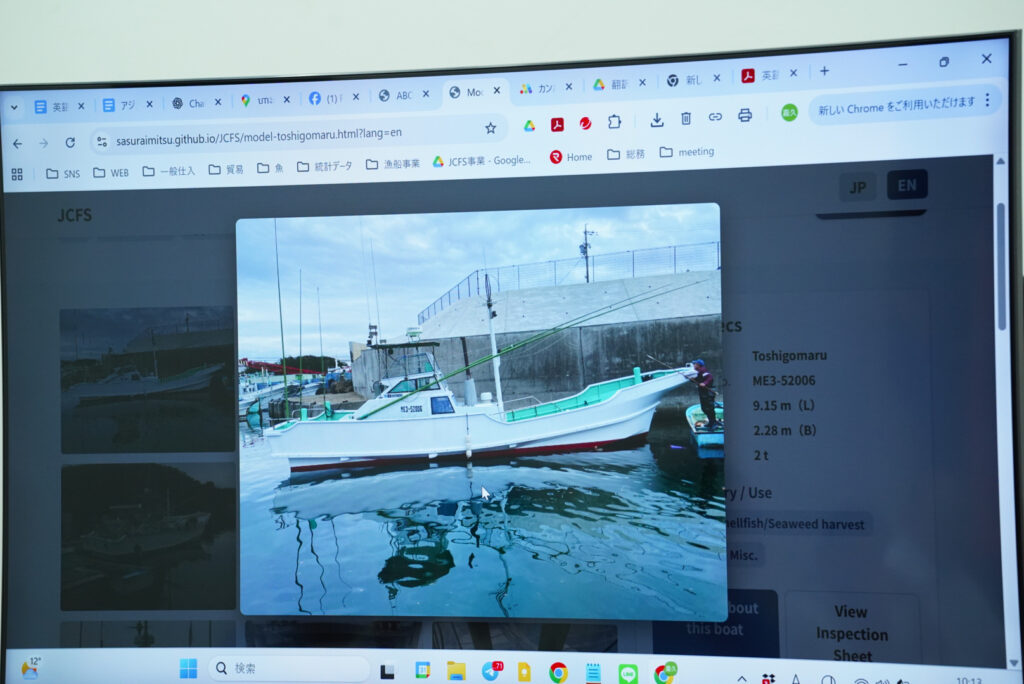Open the apps grid in bookmarks bar
Image resolution: width=1024 pixels, height=684 pixels.
click(x=17, y=174)
